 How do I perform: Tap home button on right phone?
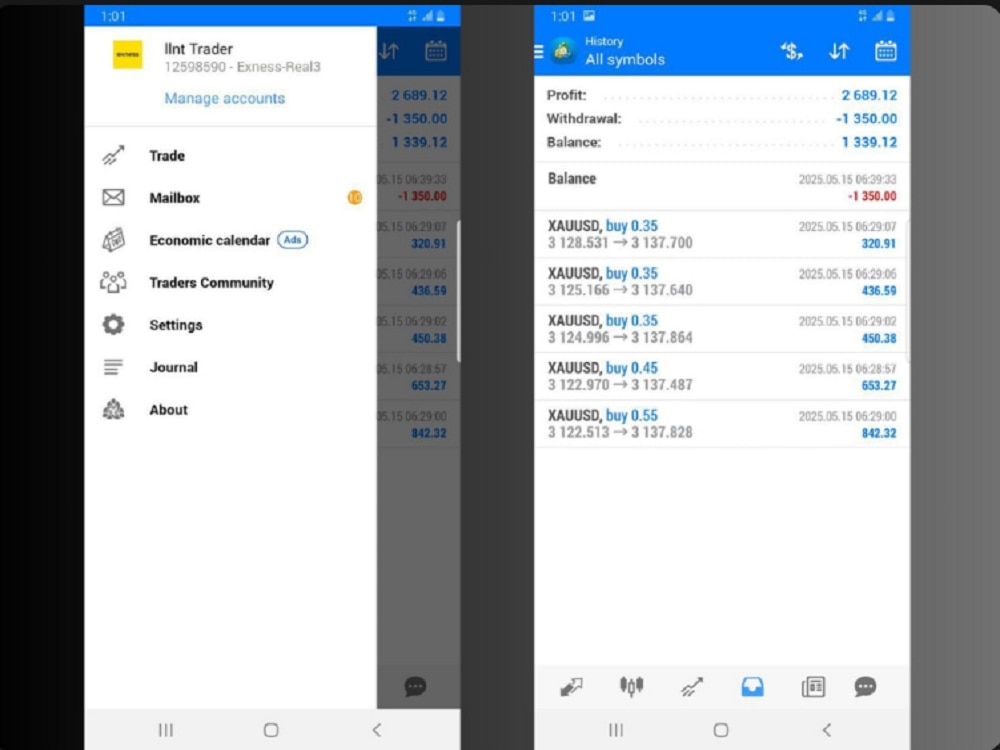pos(721,730)
